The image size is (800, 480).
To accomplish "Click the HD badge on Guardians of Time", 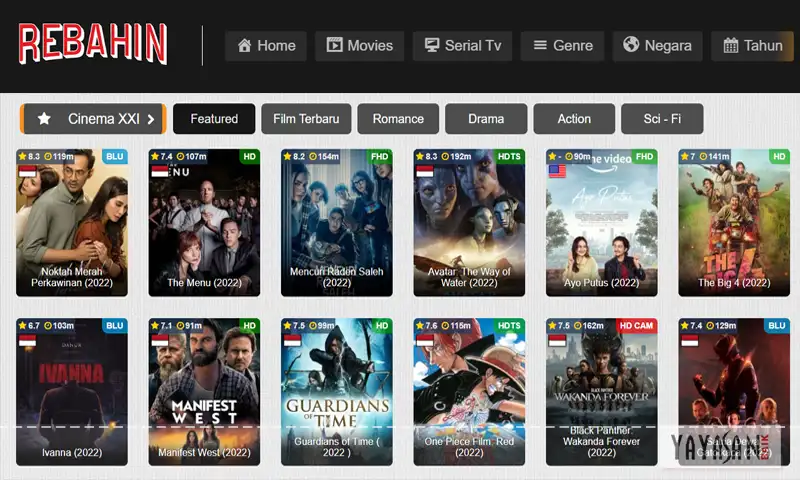I will 382,325.
